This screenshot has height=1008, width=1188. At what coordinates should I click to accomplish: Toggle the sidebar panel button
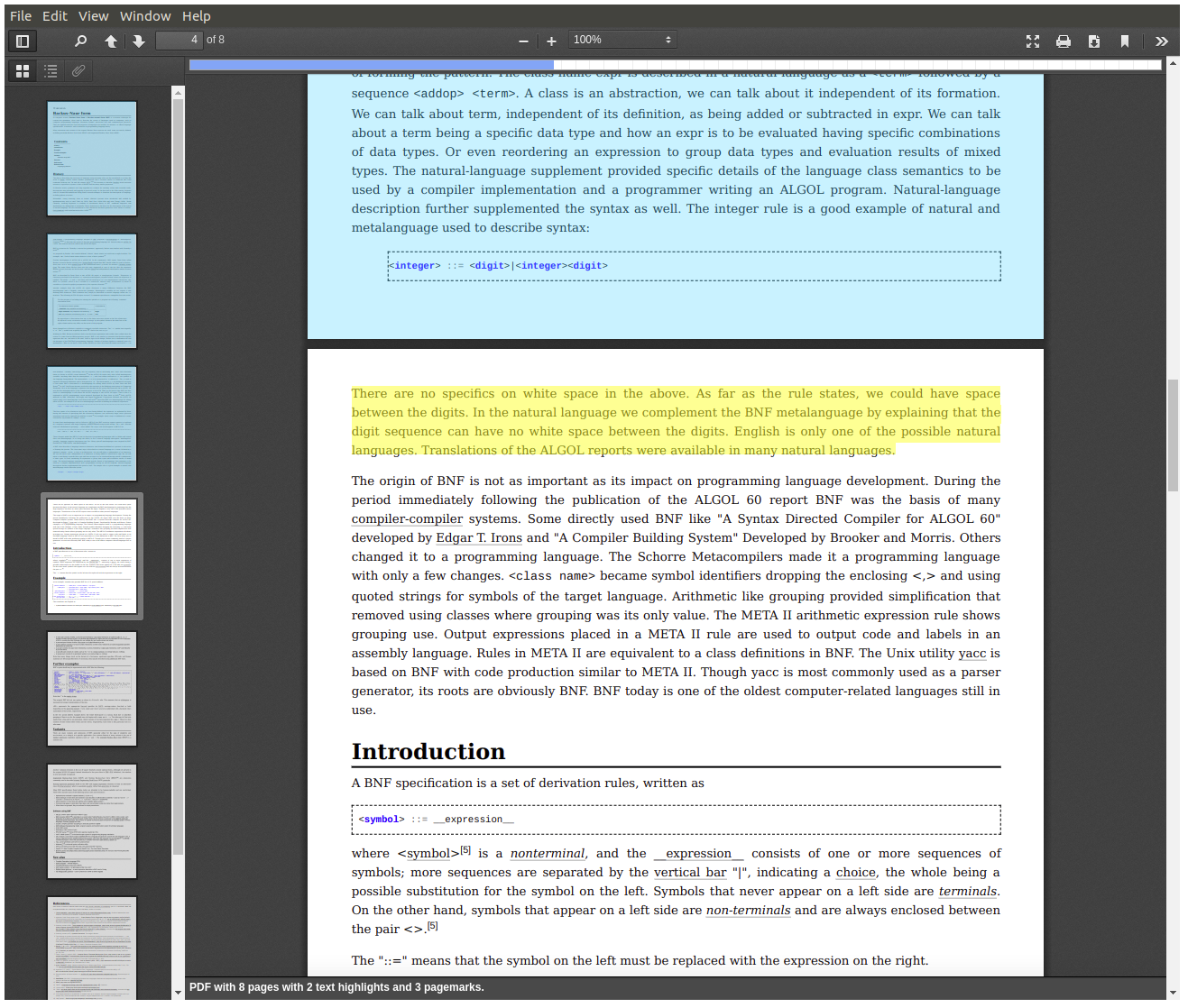coord(23,41)
